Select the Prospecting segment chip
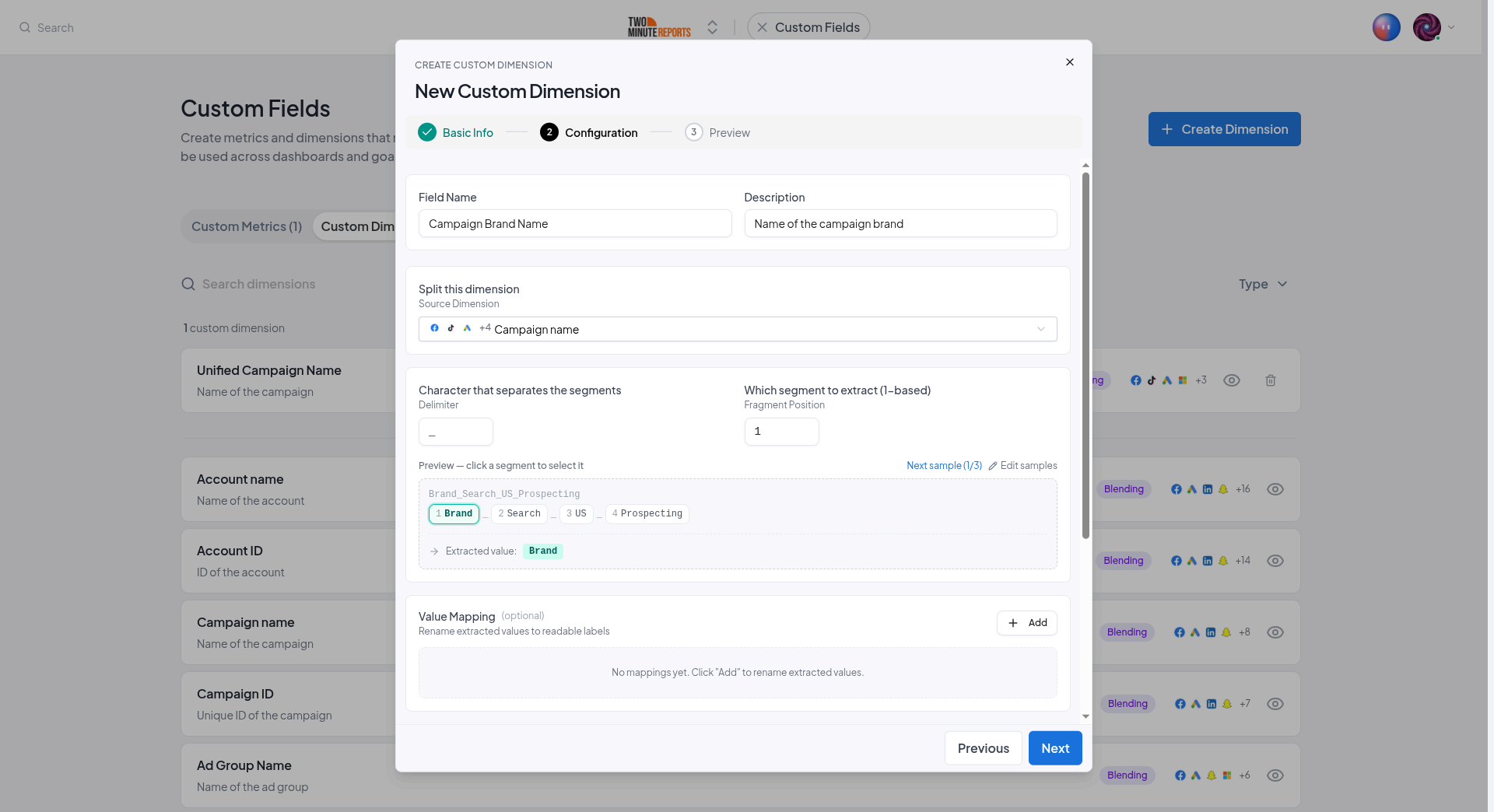This screenshot has width=1494, height=812. (x=647, y=514)
